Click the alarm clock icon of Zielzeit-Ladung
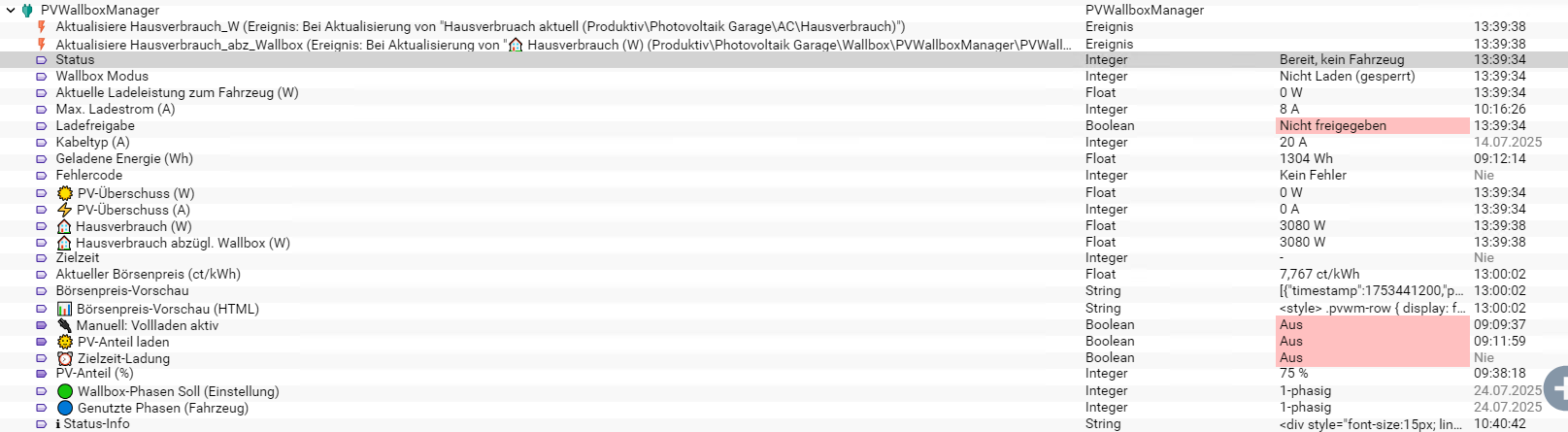 pos(65,358)
